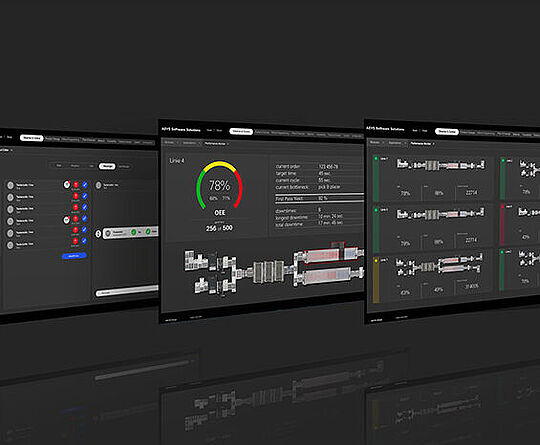540x445 pixels.
Task: Select gray avatar of fourth list row, left screen
Action: [x=10, y=221]
